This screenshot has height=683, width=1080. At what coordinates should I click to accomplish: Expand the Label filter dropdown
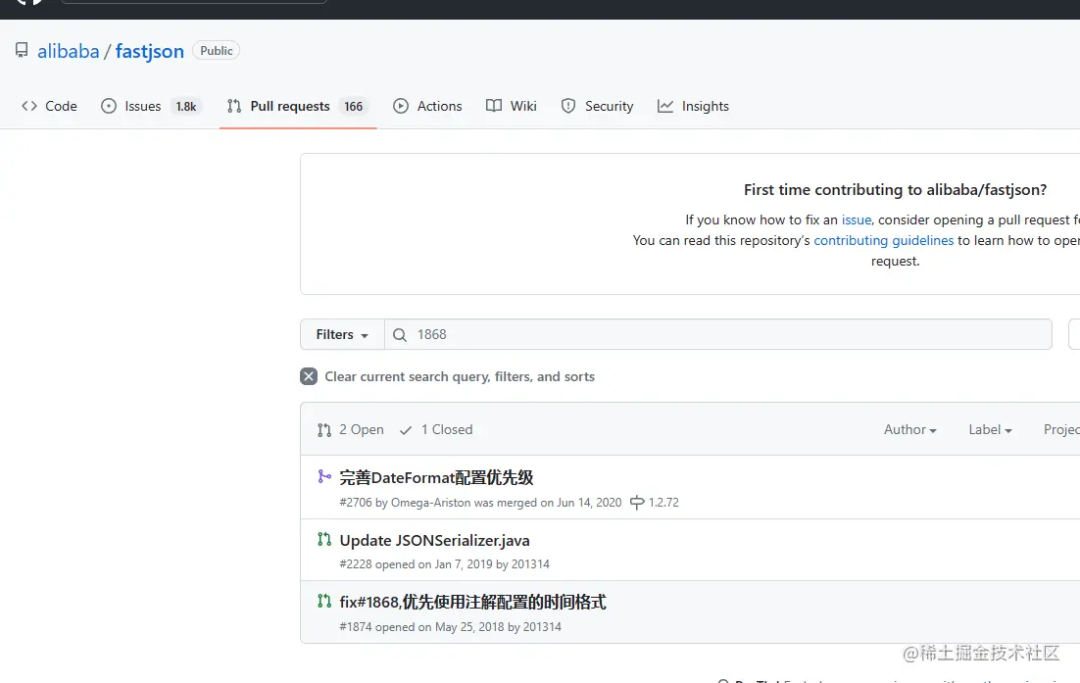point(990,430)
